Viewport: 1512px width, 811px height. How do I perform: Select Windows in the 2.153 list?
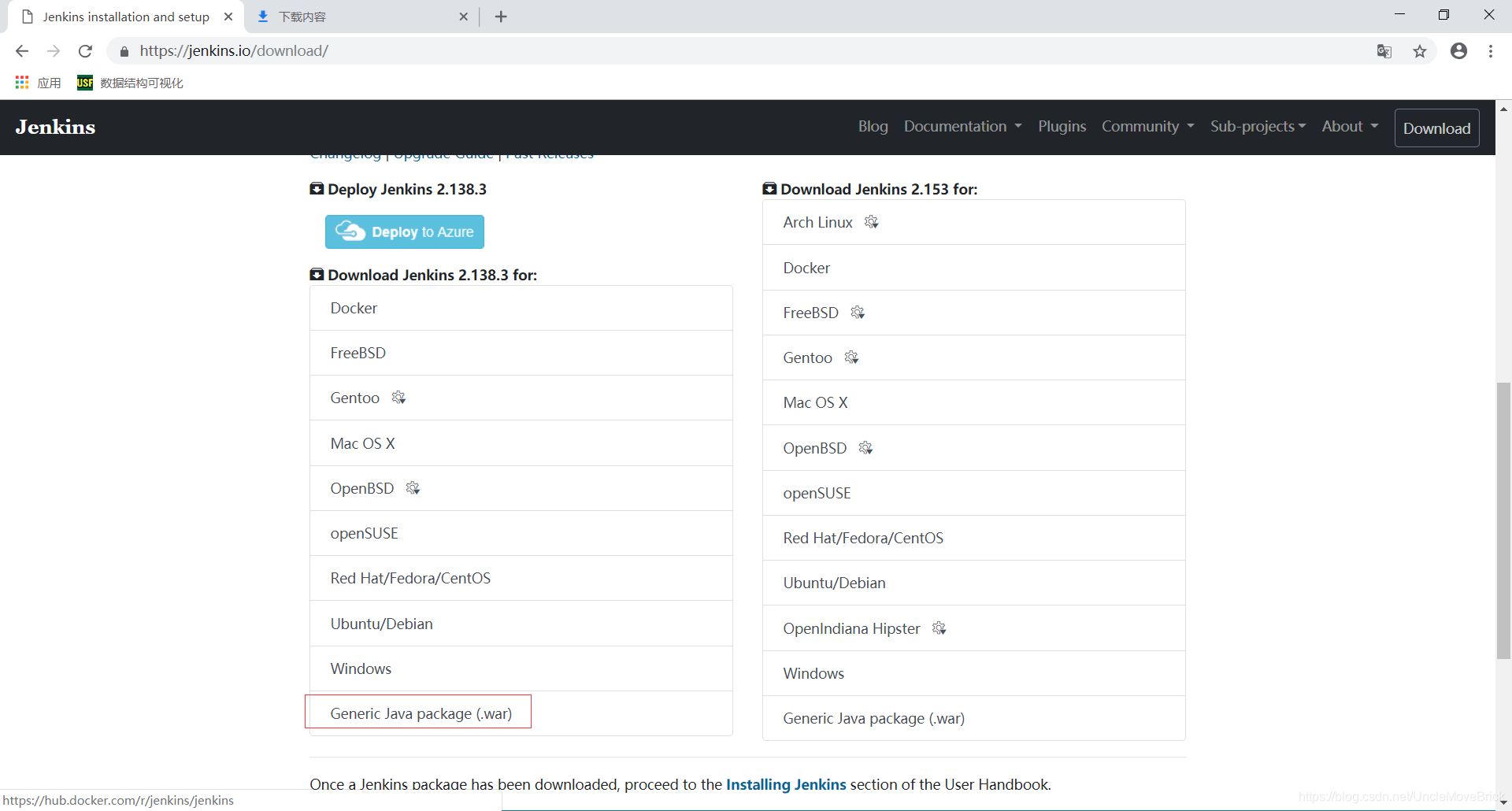pyautogui.click(x=974, y=673)
